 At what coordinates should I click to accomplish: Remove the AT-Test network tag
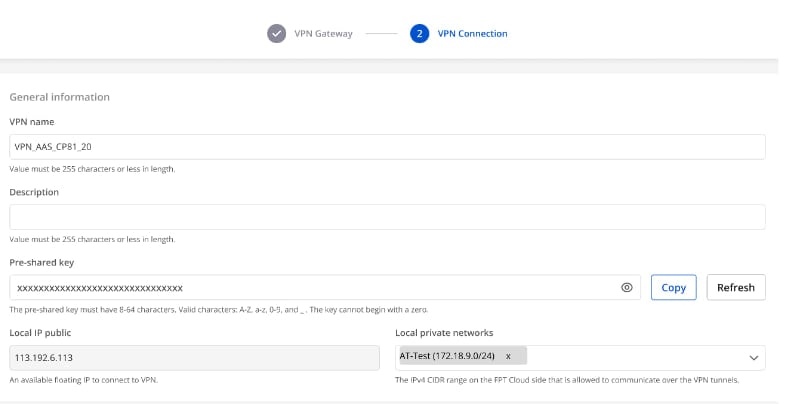pyautogui.click(x=508, y=356)
